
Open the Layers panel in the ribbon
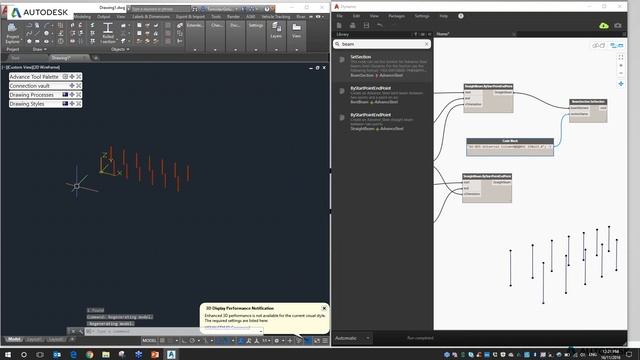pyautogui.click(x=276, y=30)
